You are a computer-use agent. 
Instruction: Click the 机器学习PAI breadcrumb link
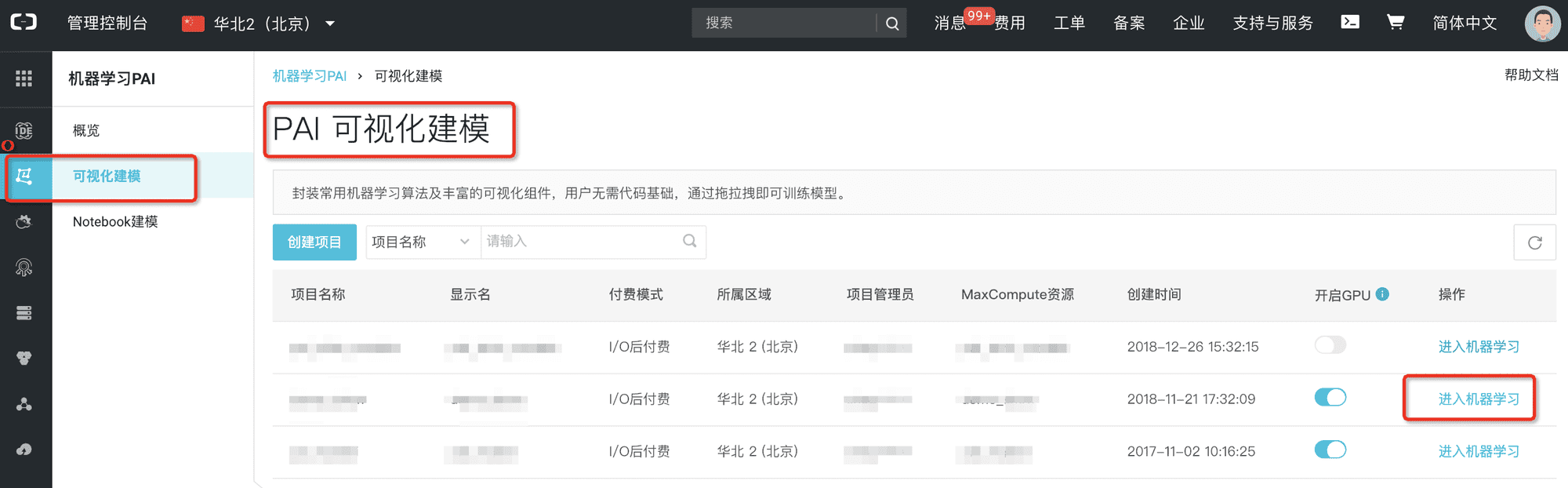310,76
